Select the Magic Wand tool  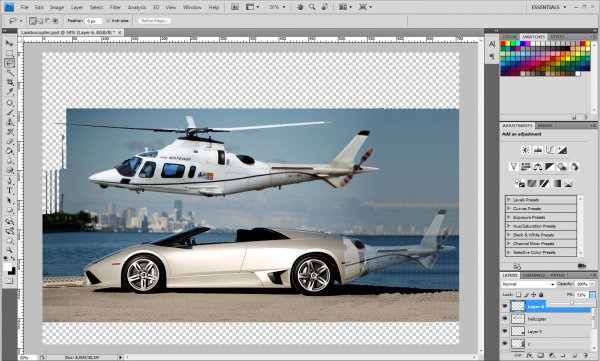click(9, 72)
